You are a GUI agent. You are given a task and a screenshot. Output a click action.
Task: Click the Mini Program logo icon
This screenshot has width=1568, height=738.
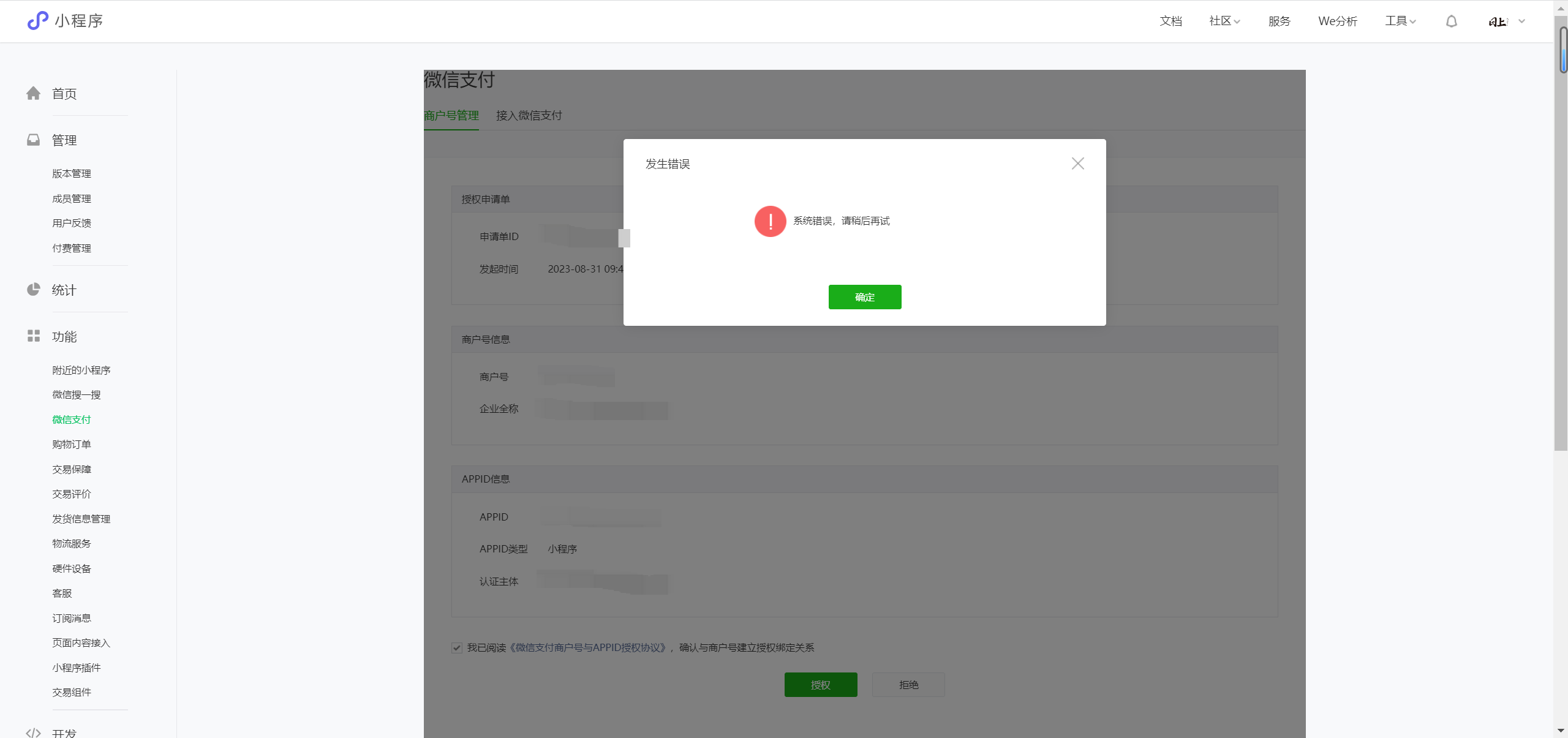[x=37, y=21]
